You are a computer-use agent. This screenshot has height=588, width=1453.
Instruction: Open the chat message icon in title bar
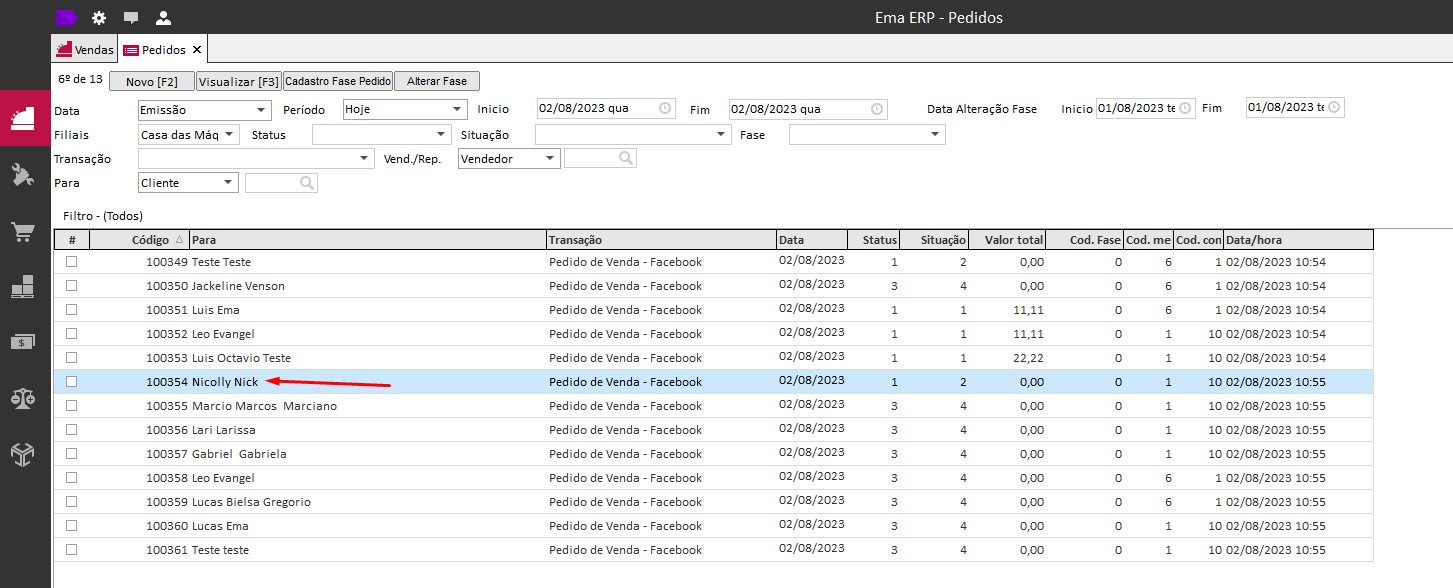tap(131, 18)
